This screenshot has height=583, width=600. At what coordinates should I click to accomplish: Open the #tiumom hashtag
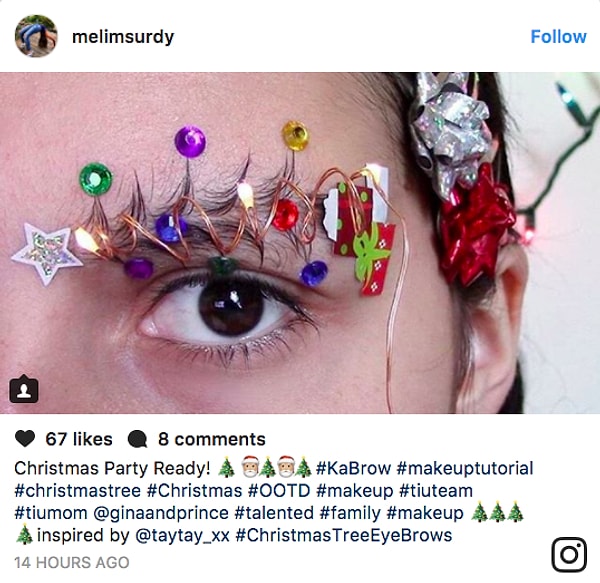click(49, 513)
